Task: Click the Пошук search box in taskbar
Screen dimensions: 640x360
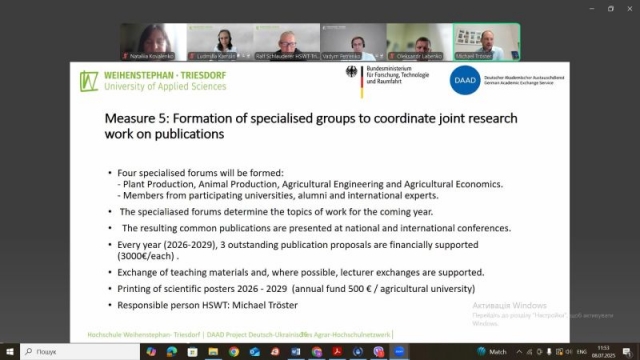Action: pos(80,351)
